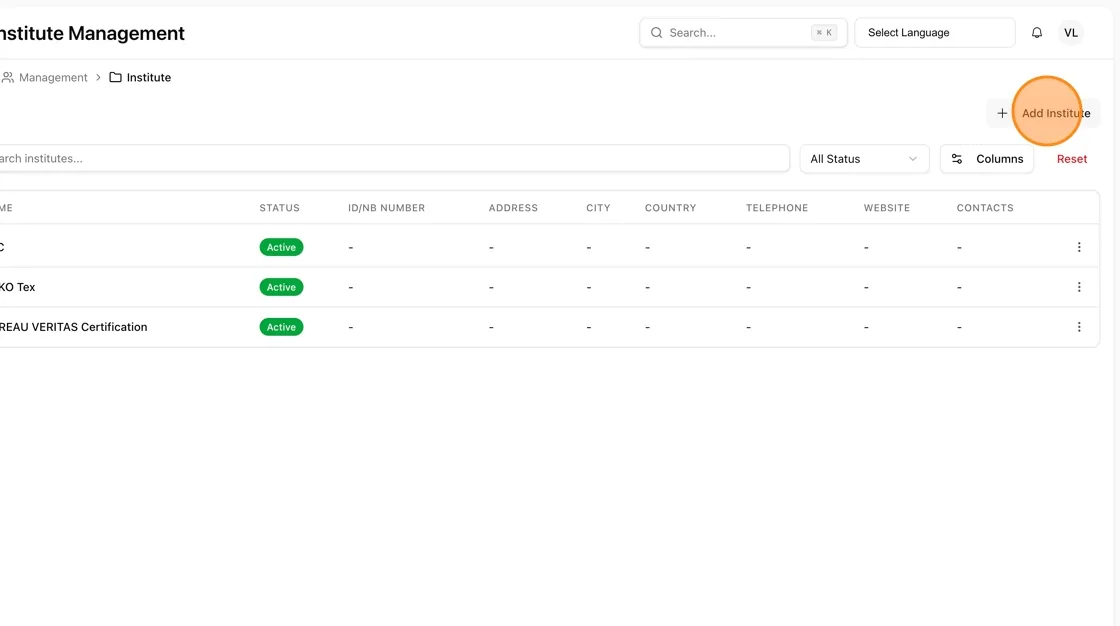Focus the Search institutes field
The width and height of the screenshot is (1120, 626).
tap(394, 159)
